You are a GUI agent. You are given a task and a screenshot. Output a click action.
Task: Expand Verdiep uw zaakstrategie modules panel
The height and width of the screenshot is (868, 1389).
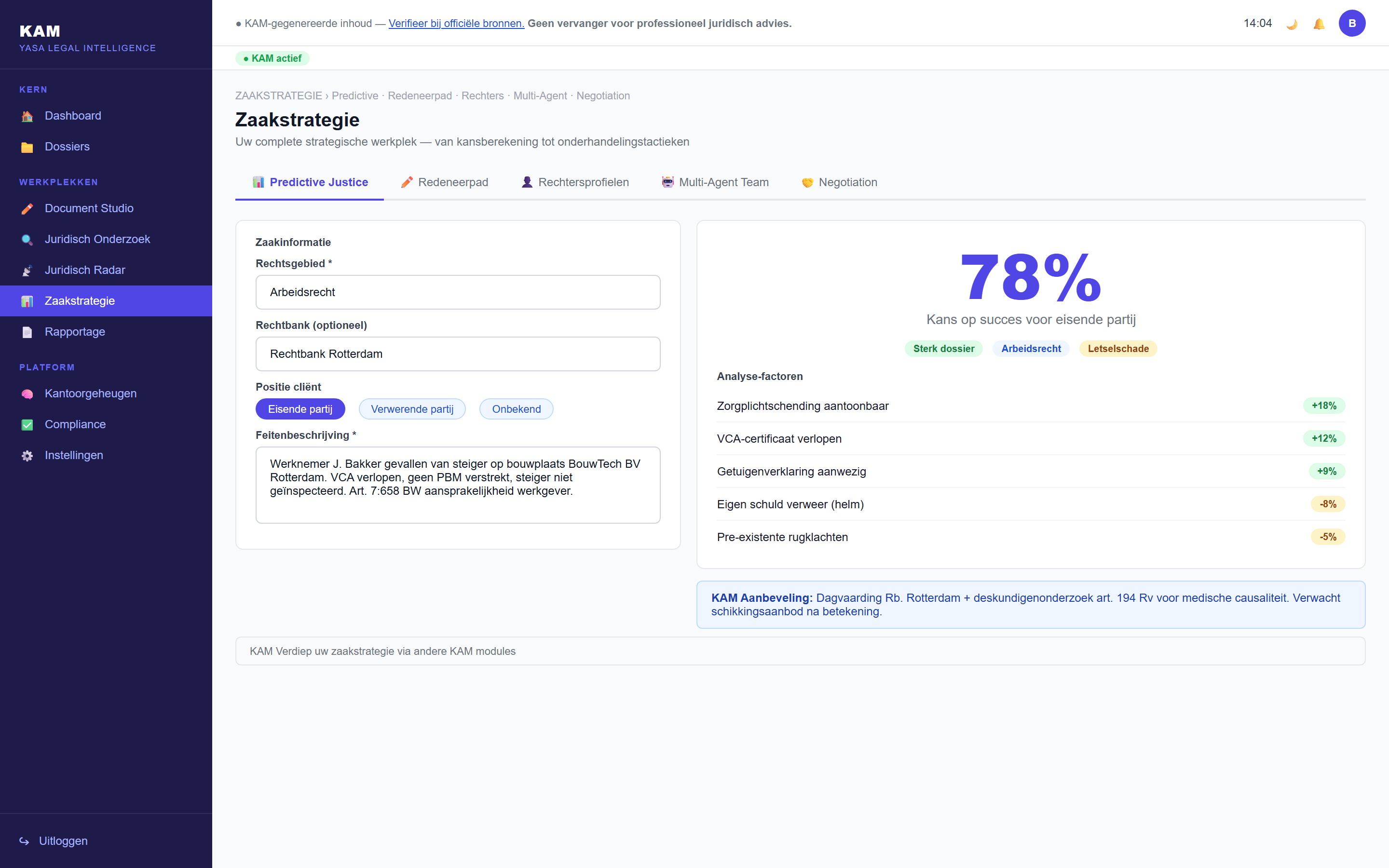pos(800,651)
